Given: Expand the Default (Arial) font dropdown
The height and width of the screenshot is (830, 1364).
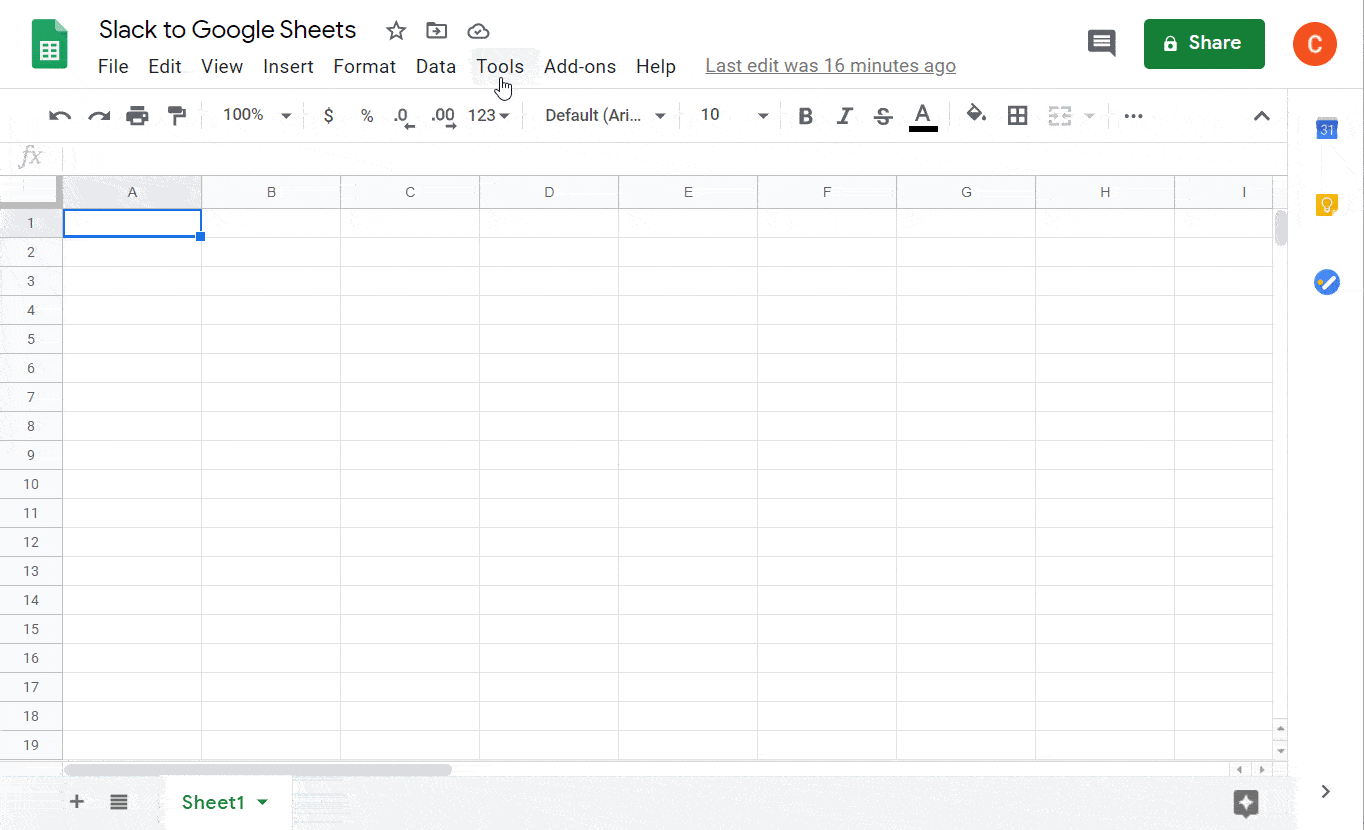Looking at the screenshot, I should tap(605, 116).
